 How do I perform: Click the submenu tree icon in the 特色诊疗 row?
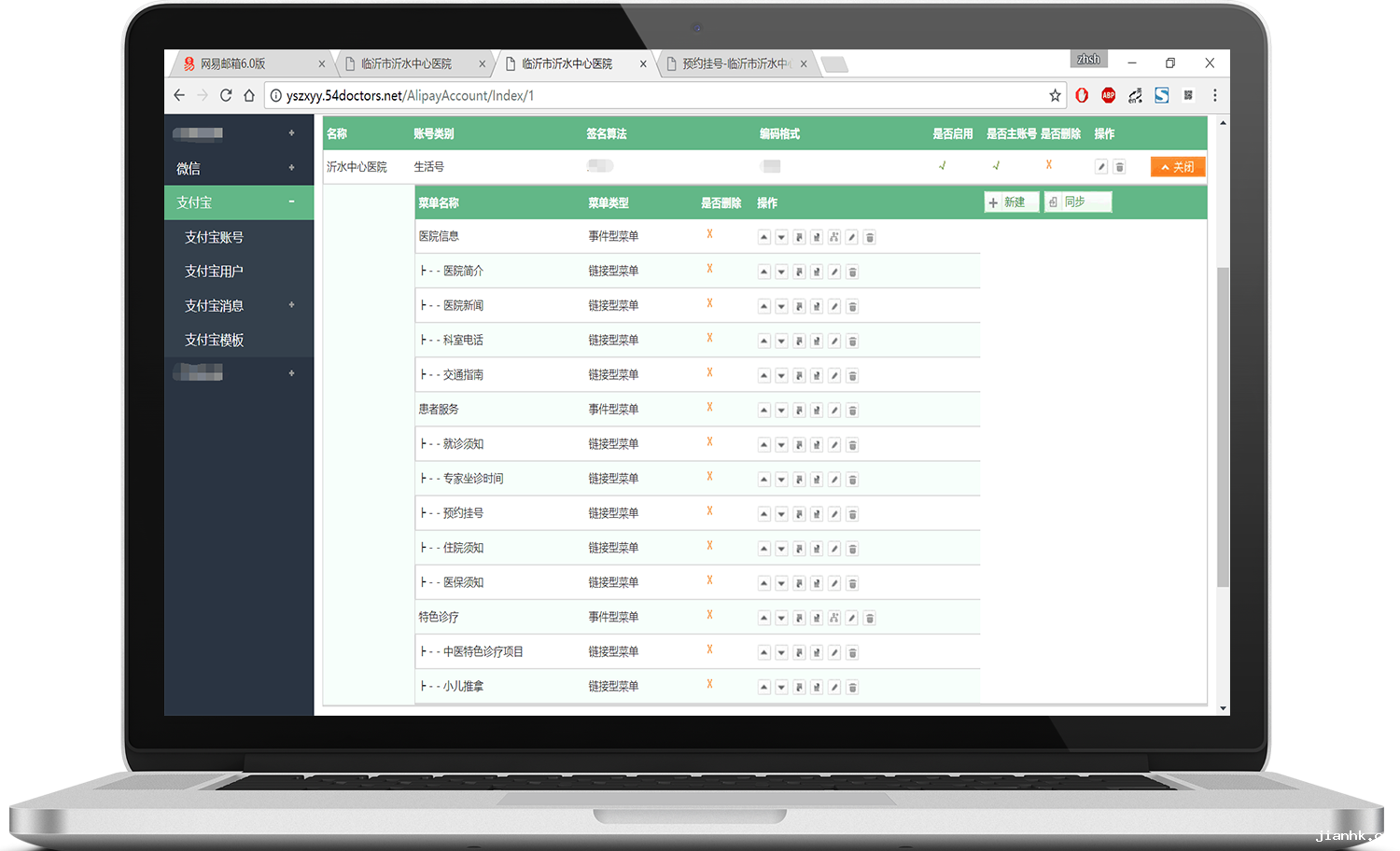pos(833,618)
